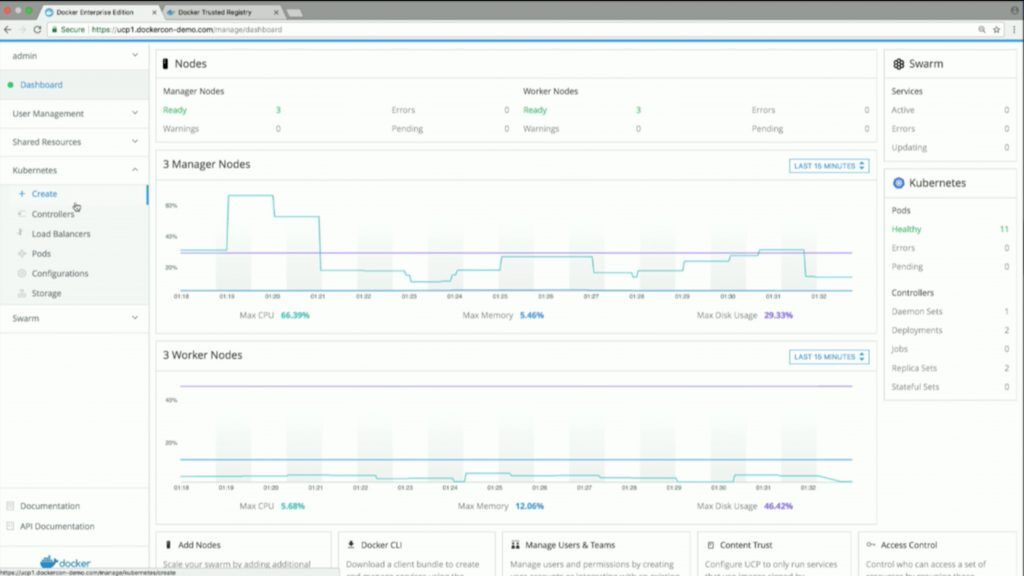Click the Content Trust card title
The height and width of the screenshot is (576, 1024).
click(x=746, y=545)
